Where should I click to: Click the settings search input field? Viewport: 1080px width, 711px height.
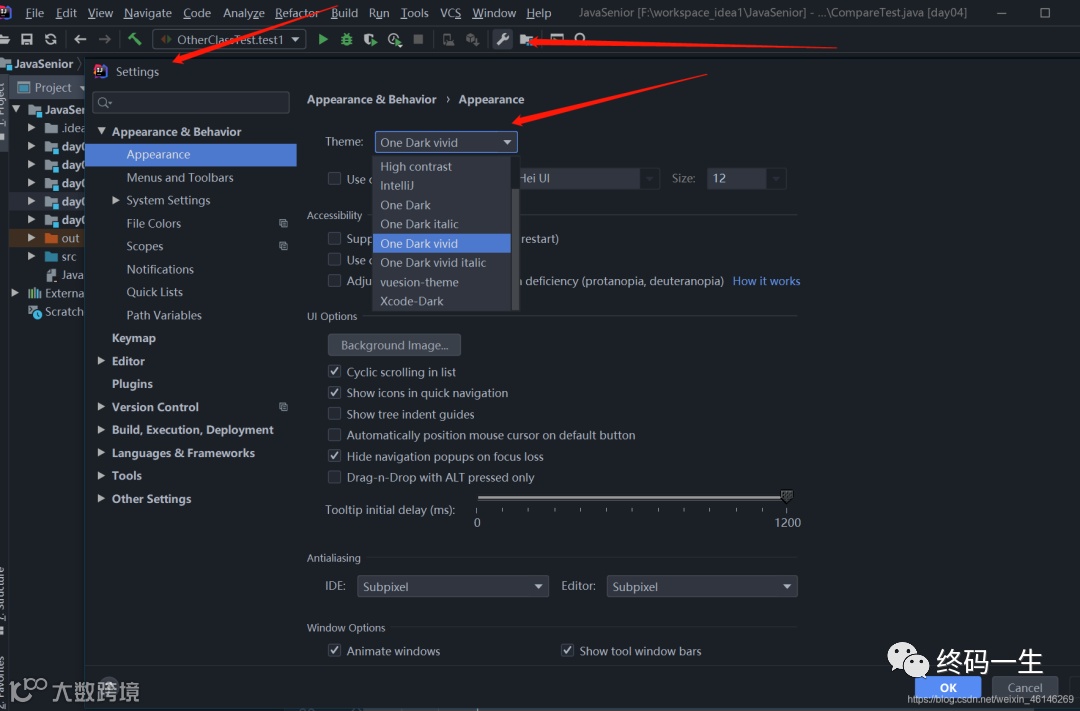(191, 102)
